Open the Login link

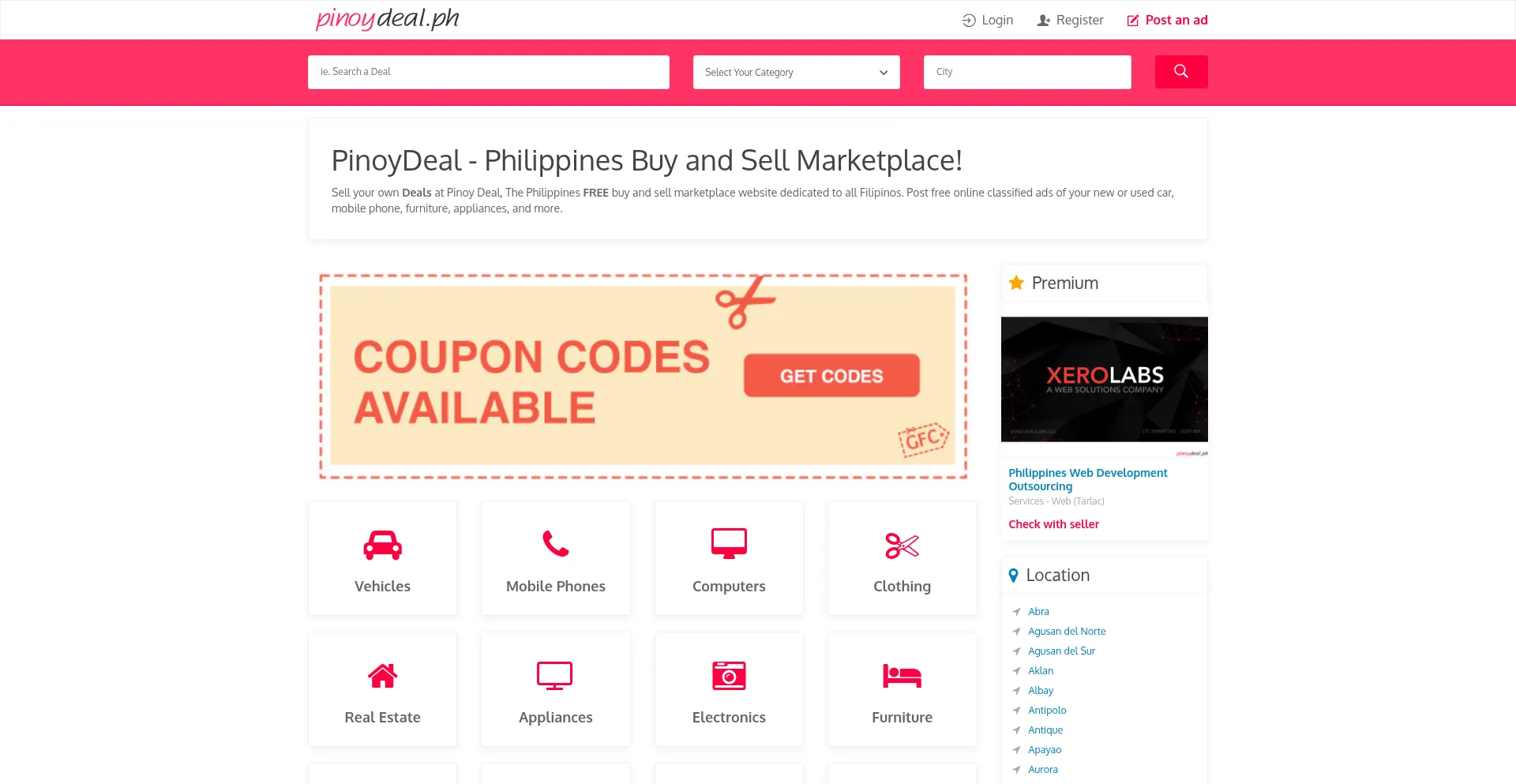tap(988, 21)
